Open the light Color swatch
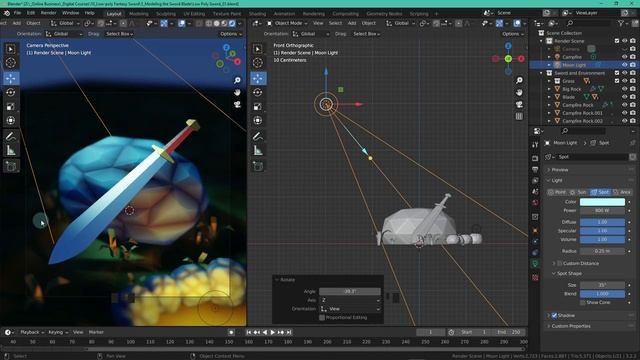This screenshot has height=360, width=640. click(x=602, y=202)
